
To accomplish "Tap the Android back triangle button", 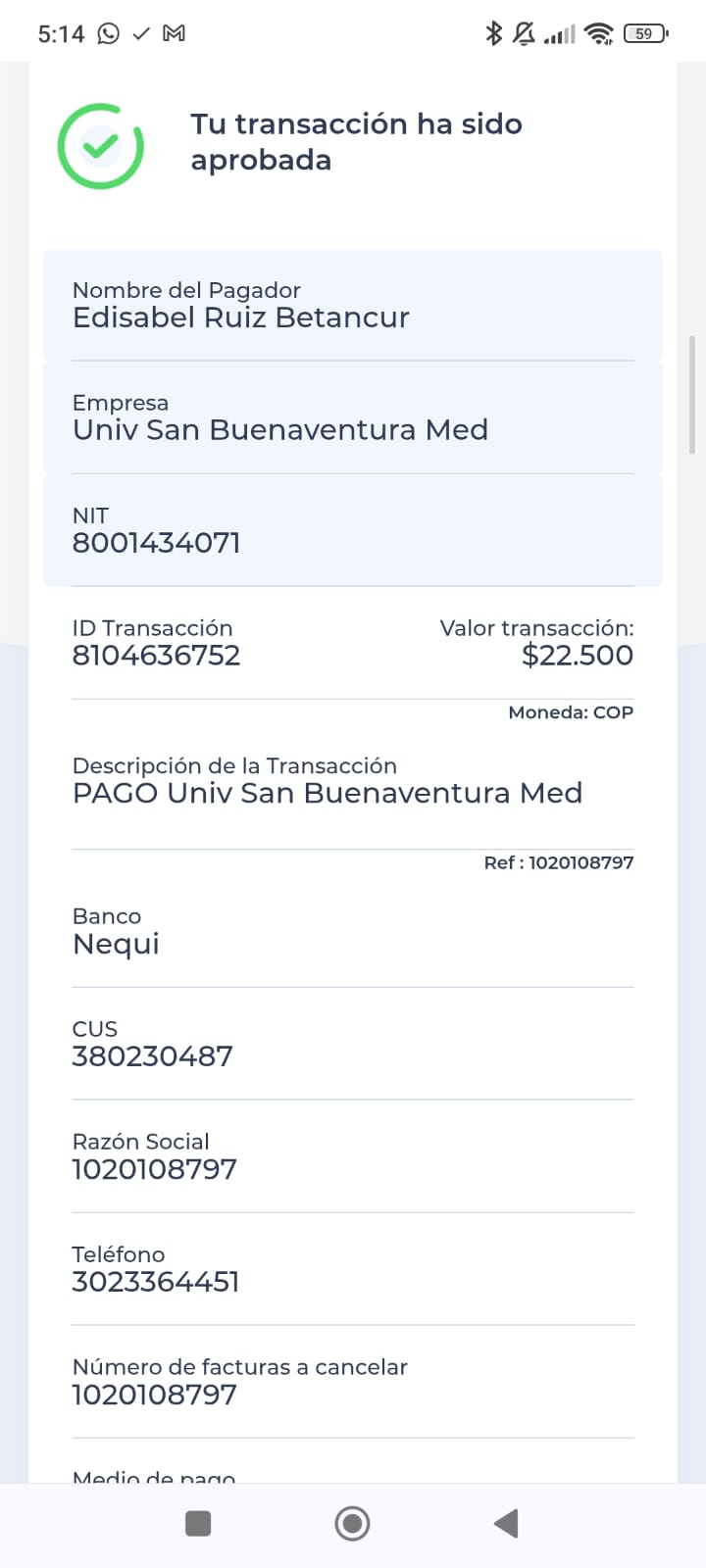I will tap(505, 1523).
